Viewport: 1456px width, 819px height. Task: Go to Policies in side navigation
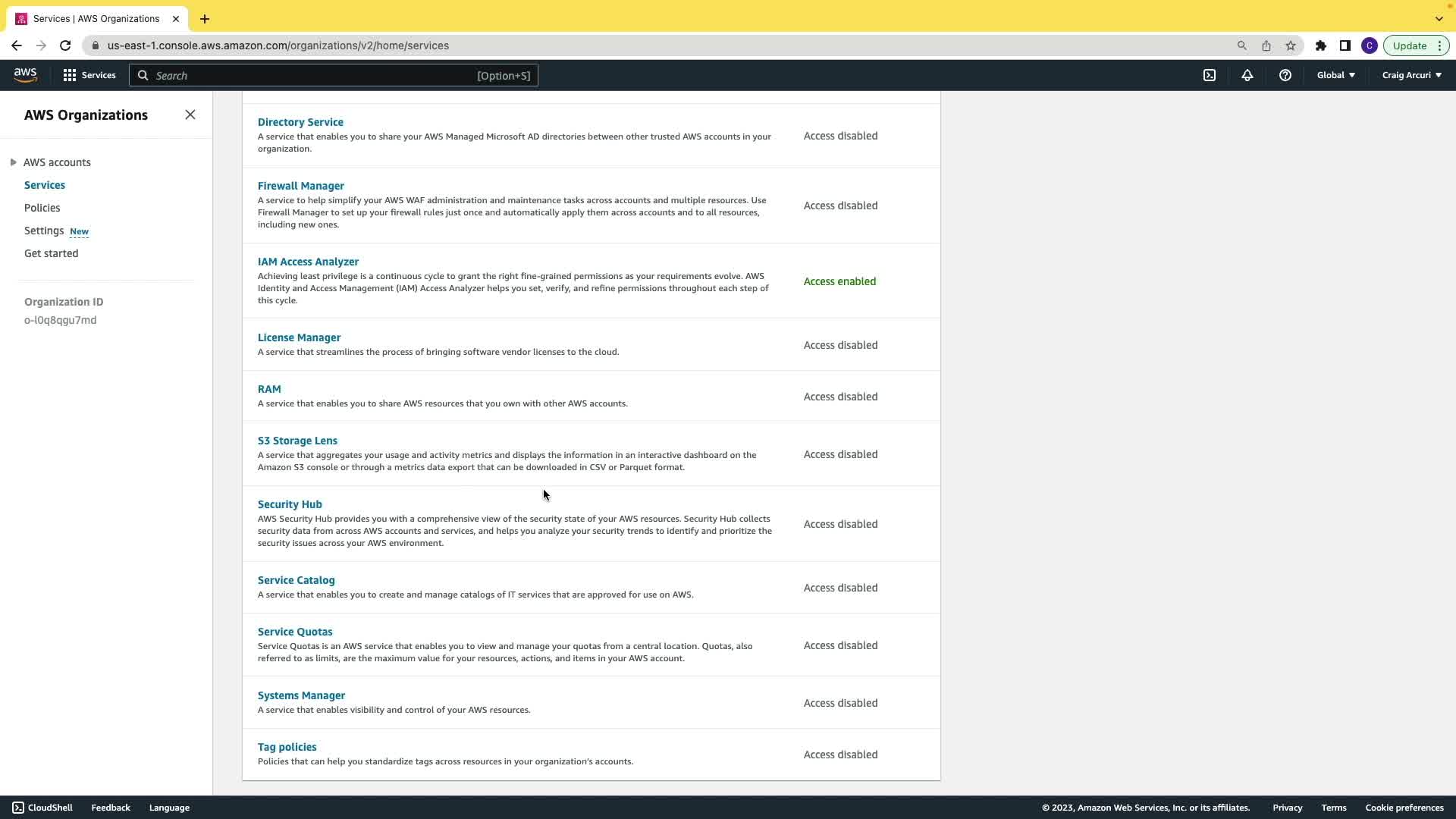point(42,208)
